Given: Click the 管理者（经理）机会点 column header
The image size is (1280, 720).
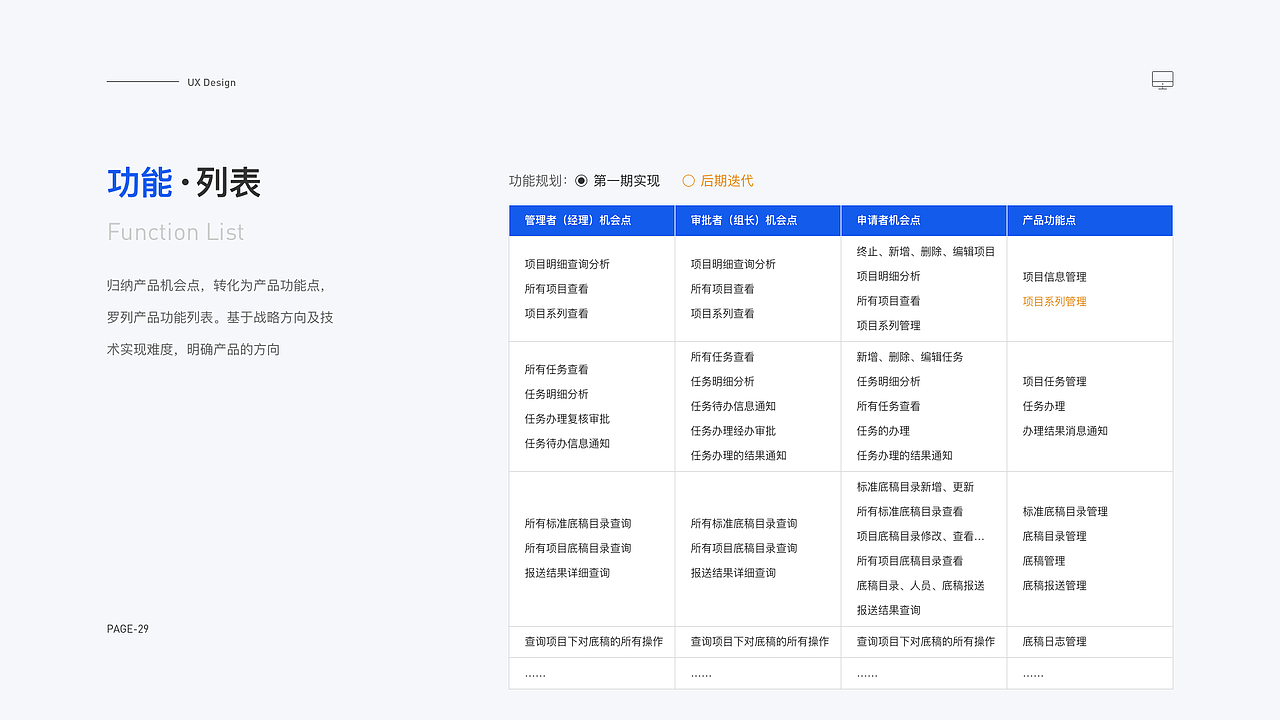Looking at the screenshot, I should coord(592,220).
